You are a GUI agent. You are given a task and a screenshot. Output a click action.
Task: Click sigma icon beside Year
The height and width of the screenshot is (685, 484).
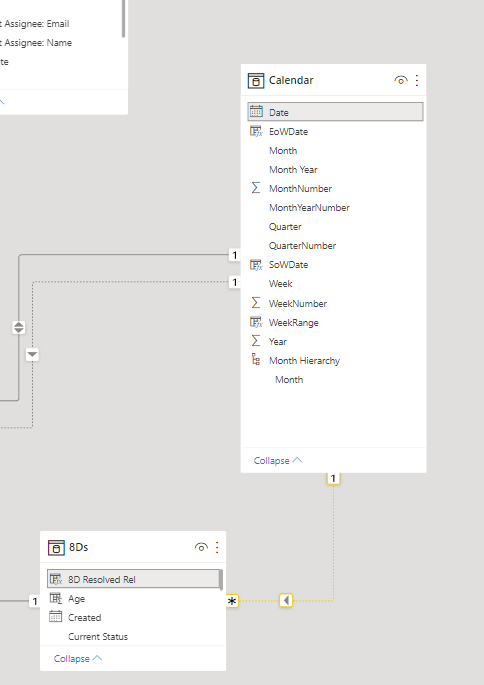pyautogui.click(x=256, y=341)
